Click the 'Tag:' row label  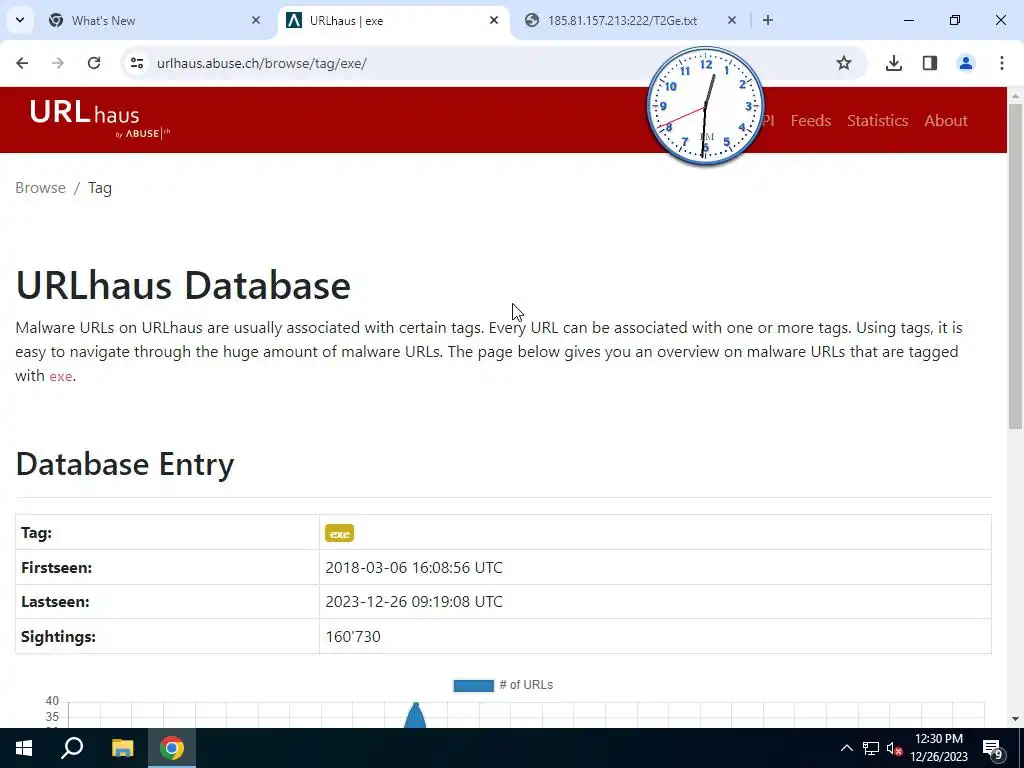tap(36, 534)
